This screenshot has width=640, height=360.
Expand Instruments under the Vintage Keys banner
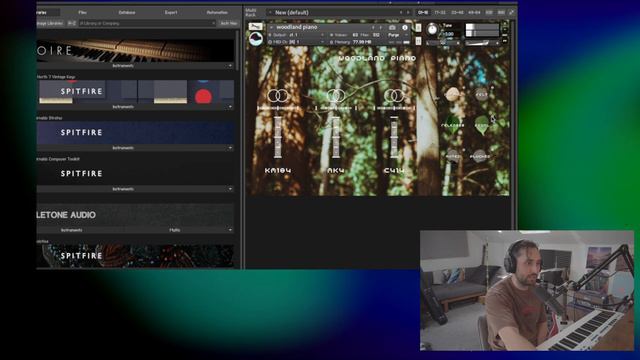coord(135,107)
